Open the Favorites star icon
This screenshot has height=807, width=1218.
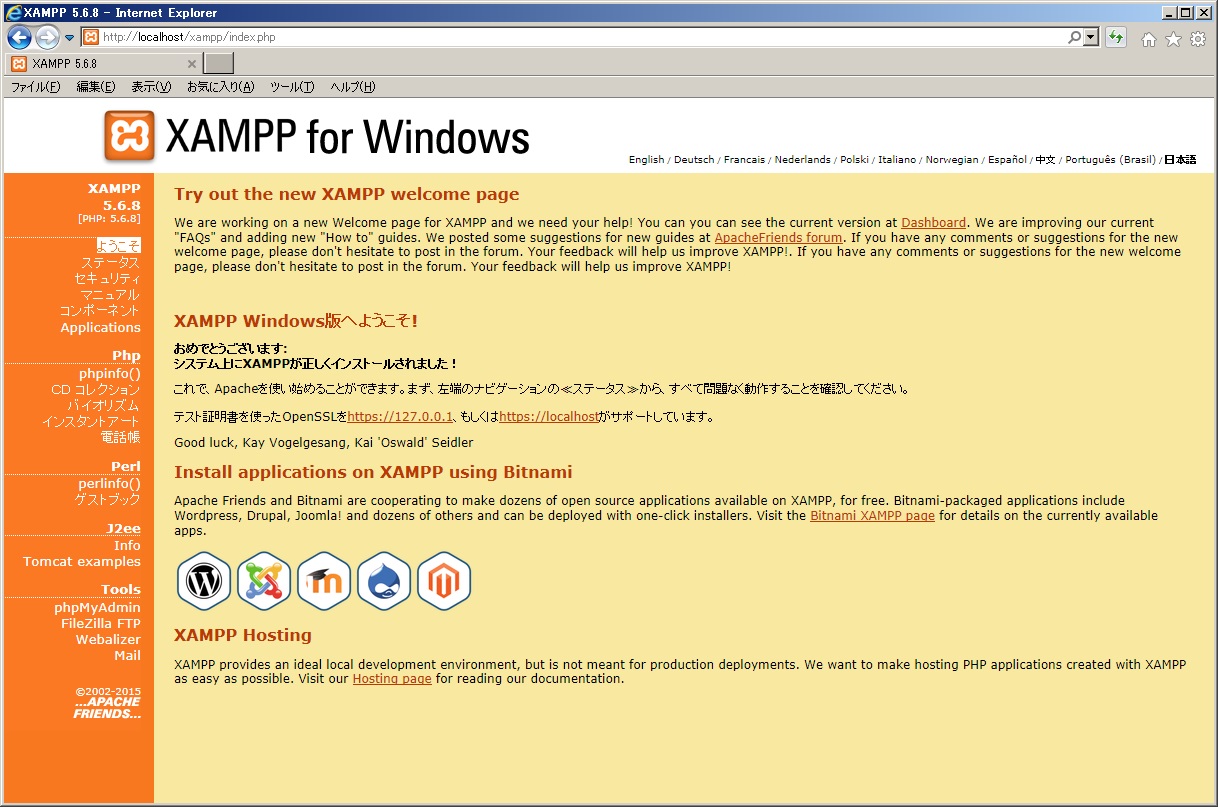click(x=1173, y=39)
